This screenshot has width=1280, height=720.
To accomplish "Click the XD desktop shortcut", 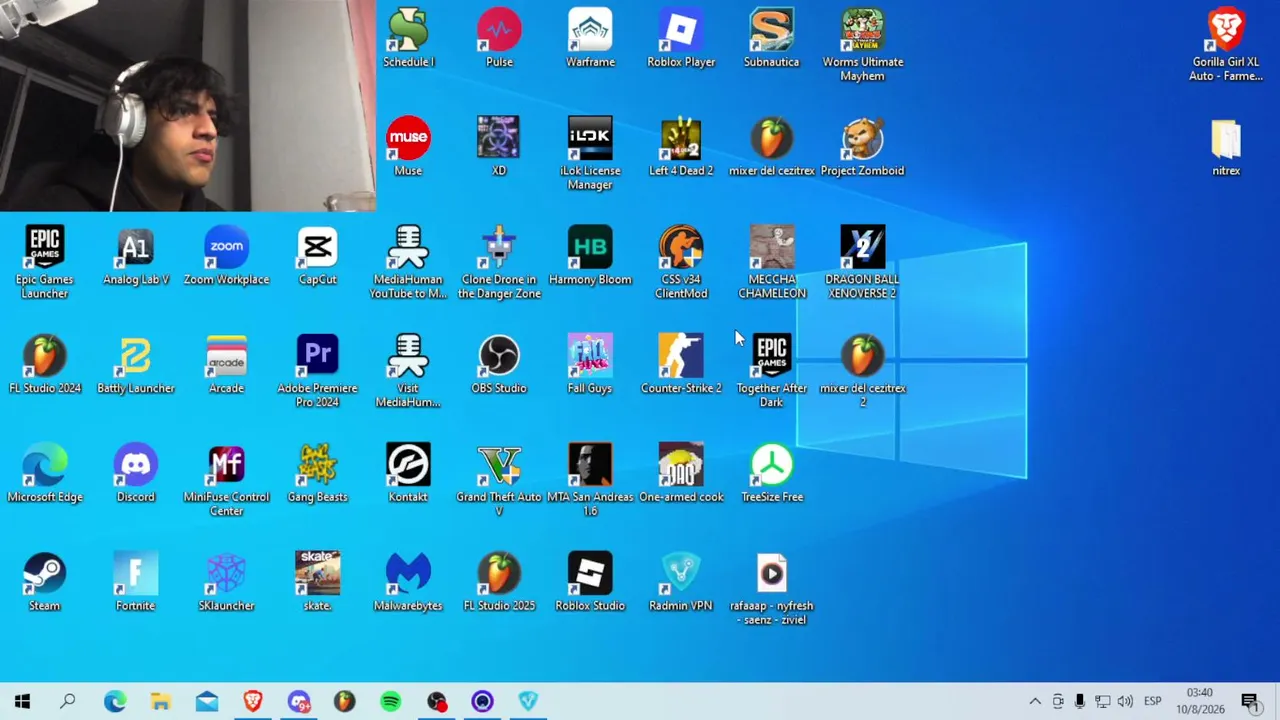I will click(x=499, y=147).
